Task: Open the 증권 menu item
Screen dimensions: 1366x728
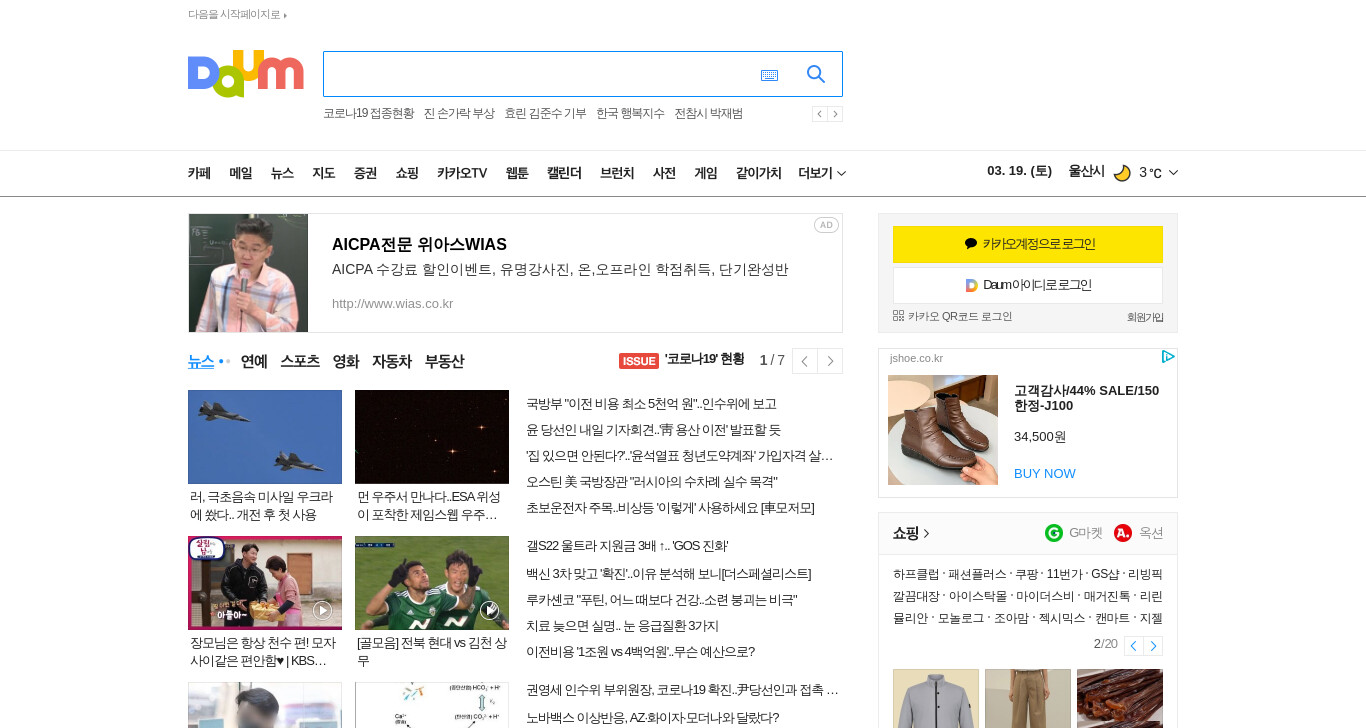Action: click(365, 173)
